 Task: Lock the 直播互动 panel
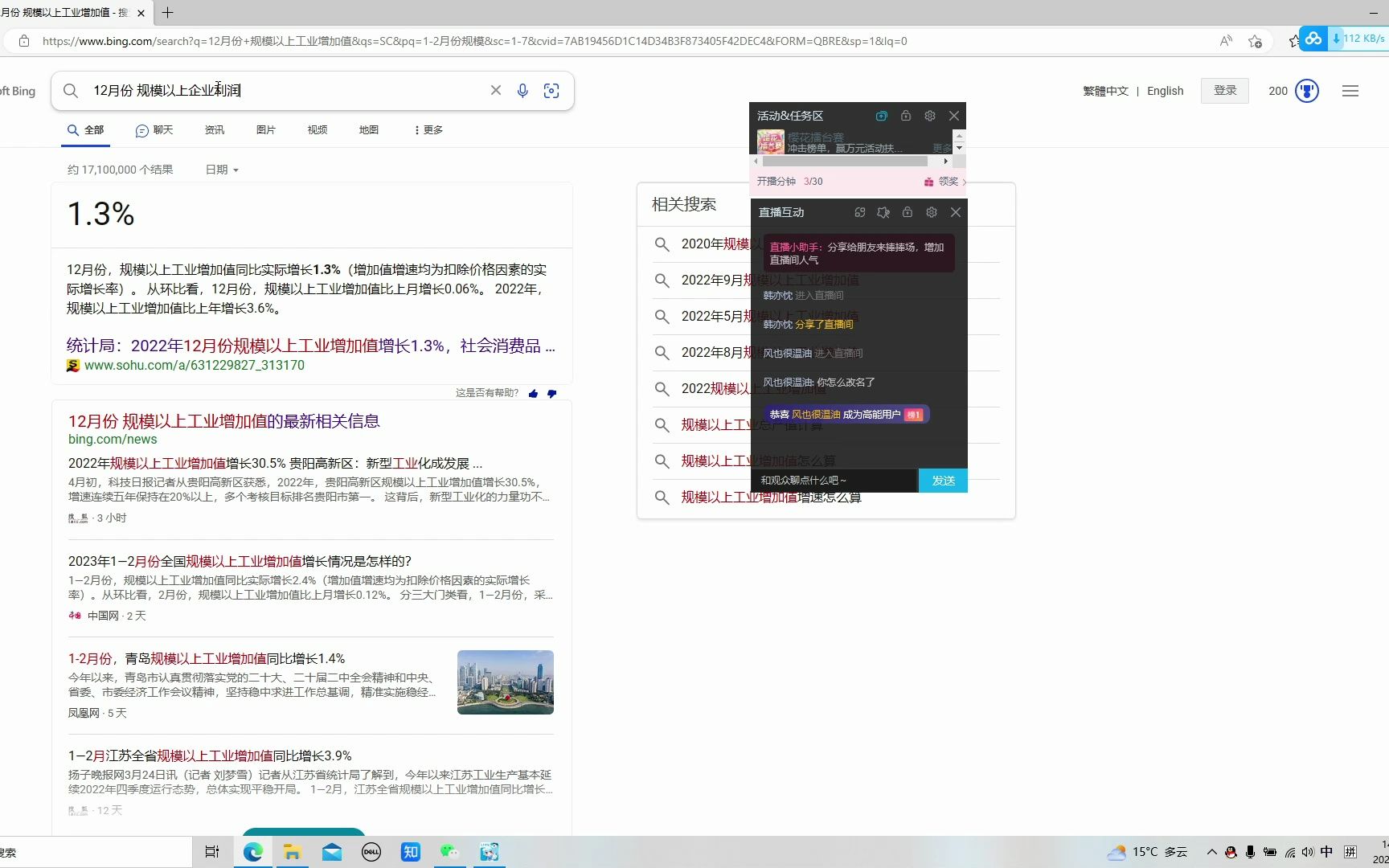(908, 212)
